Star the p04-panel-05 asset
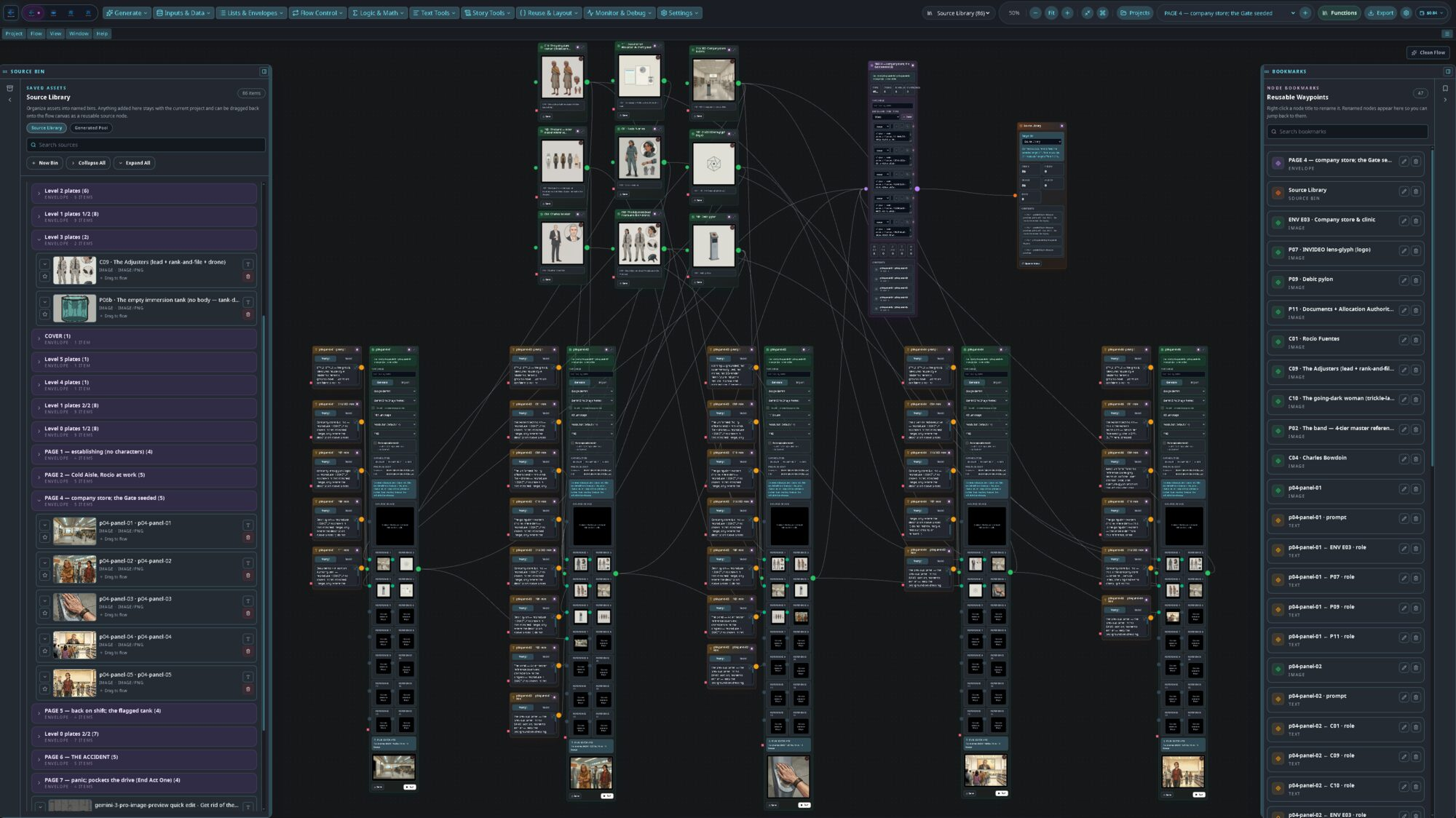Image resolution: width=1456 pixels, height=818 pixels. [x=44, y=689]
